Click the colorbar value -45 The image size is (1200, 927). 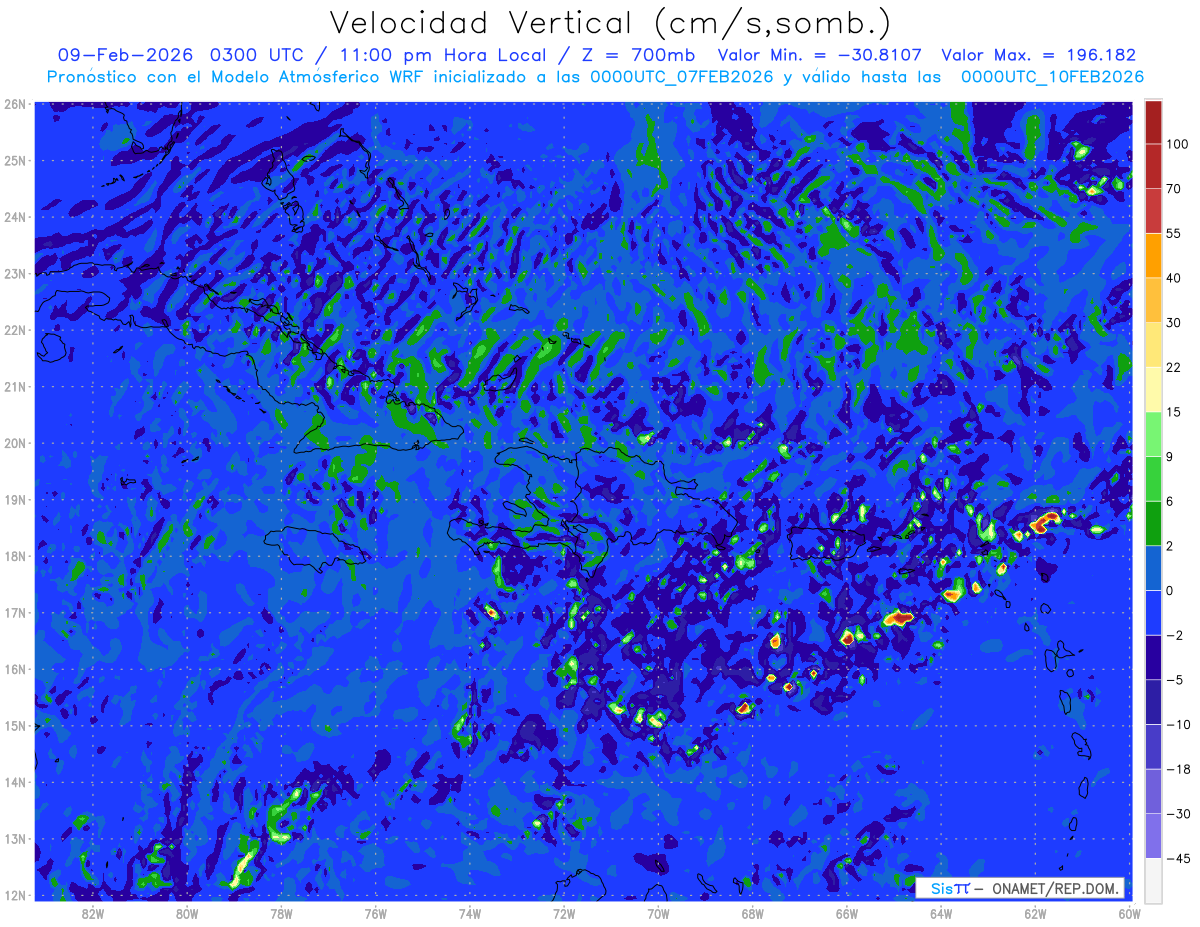click(x=1177, y=858)
